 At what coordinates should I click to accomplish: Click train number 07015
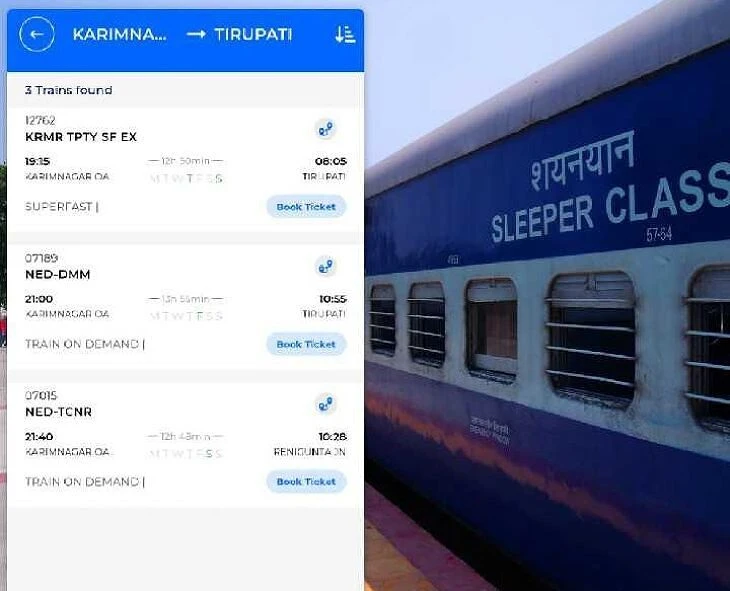click(41, 395)
